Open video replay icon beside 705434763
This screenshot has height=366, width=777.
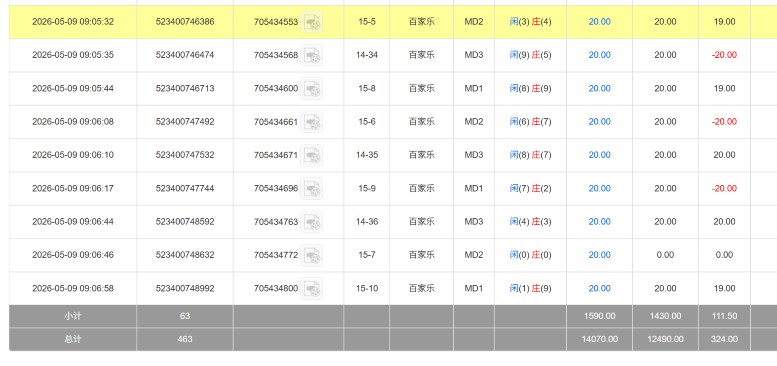(312, 221)
